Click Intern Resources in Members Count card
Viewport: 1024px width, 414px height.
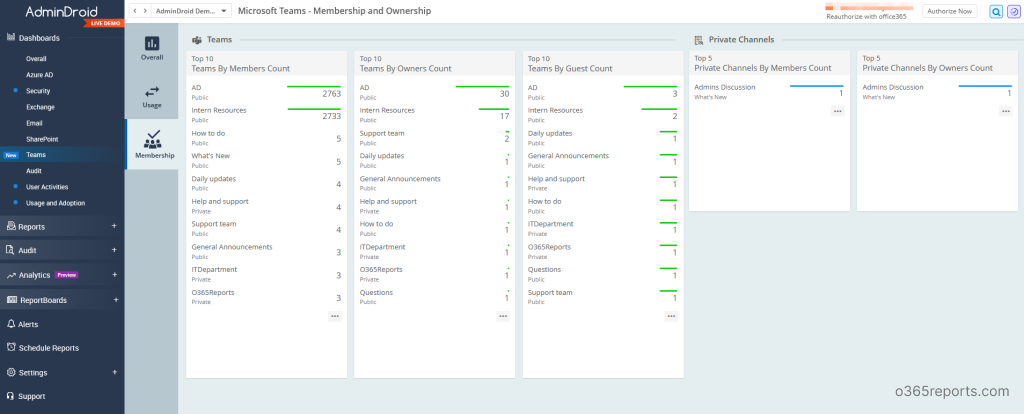[219, 110]
